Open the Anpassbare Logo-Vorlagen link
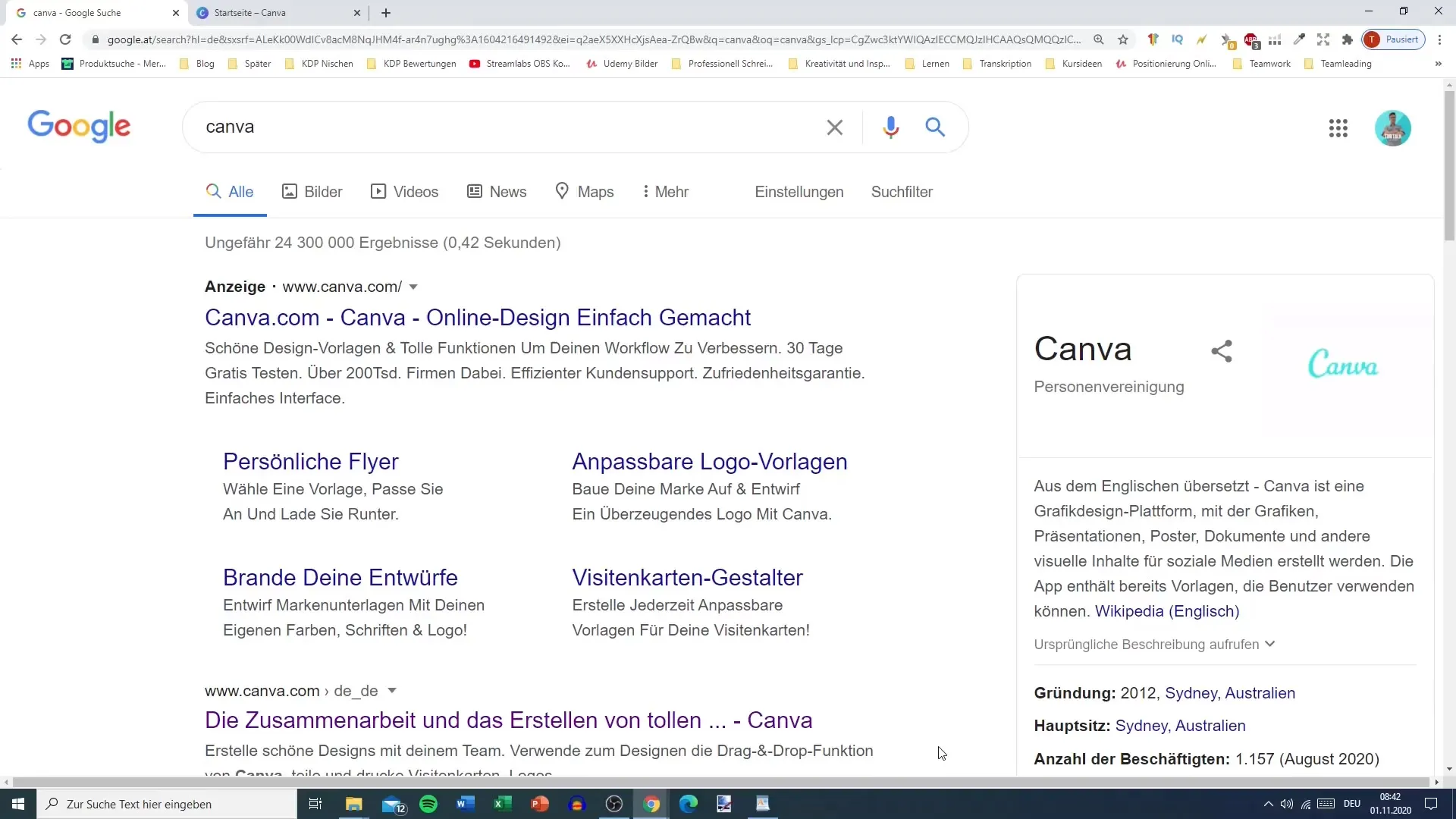Screen dimensions: 1456x819 [710, 461]
